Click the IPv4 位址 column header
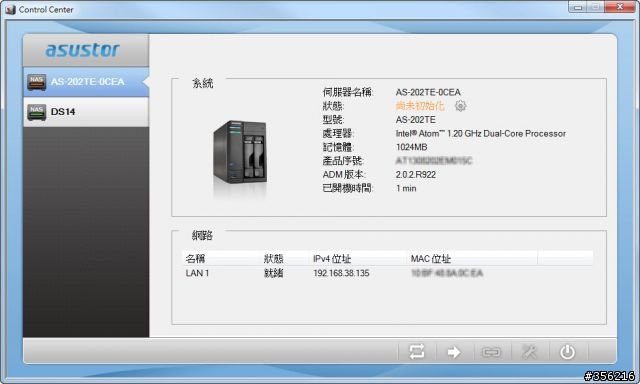The height and width of the screenshot is (384, 640). coord(332,259)
